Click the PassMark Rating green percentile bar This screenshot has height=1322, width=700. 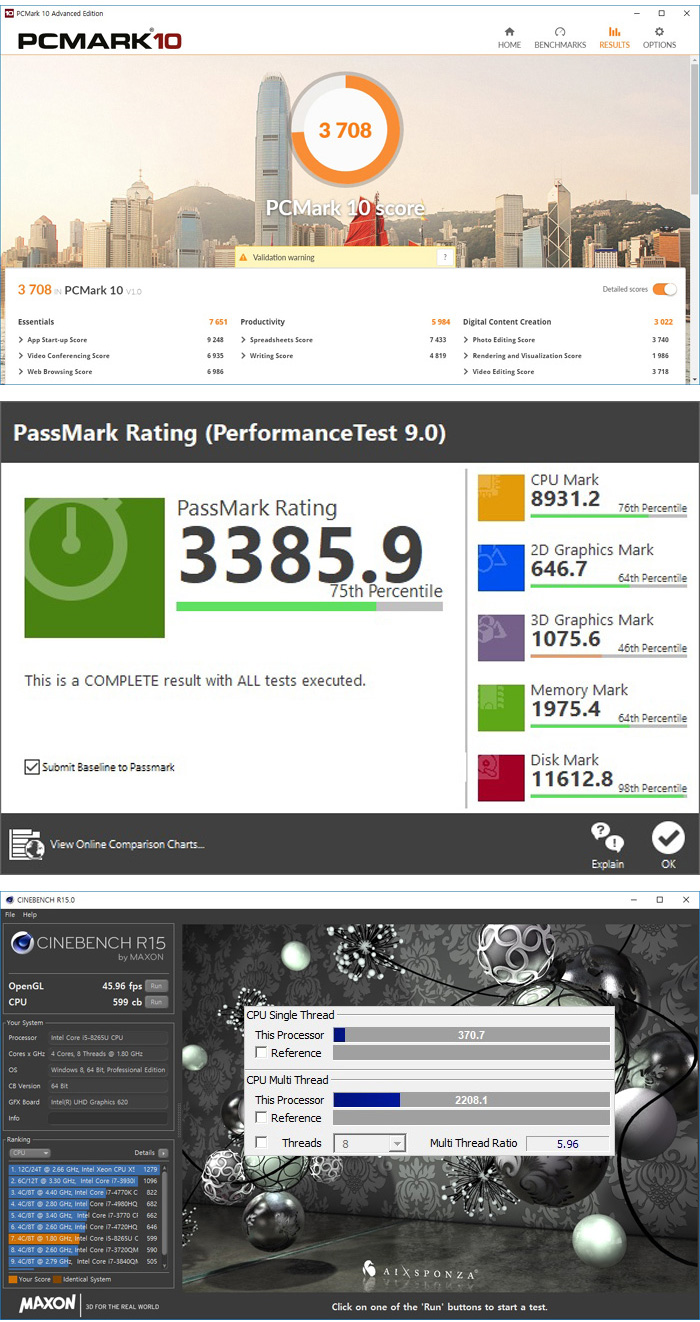click(x=309, y=606)
